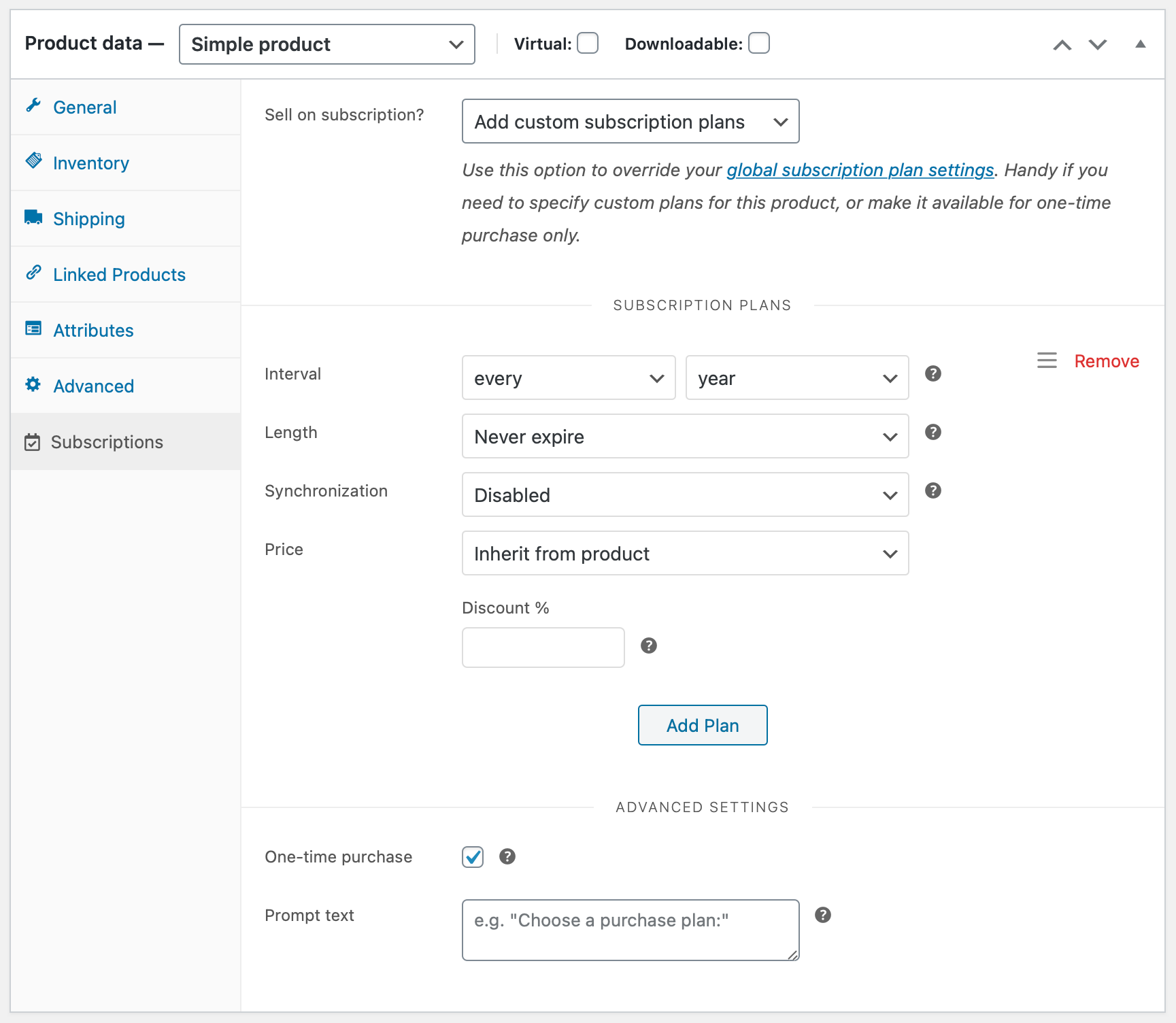Click the Prompt text help icon
The height and width of the screenshot is (1023, 1176).
[x=822, y=915]
